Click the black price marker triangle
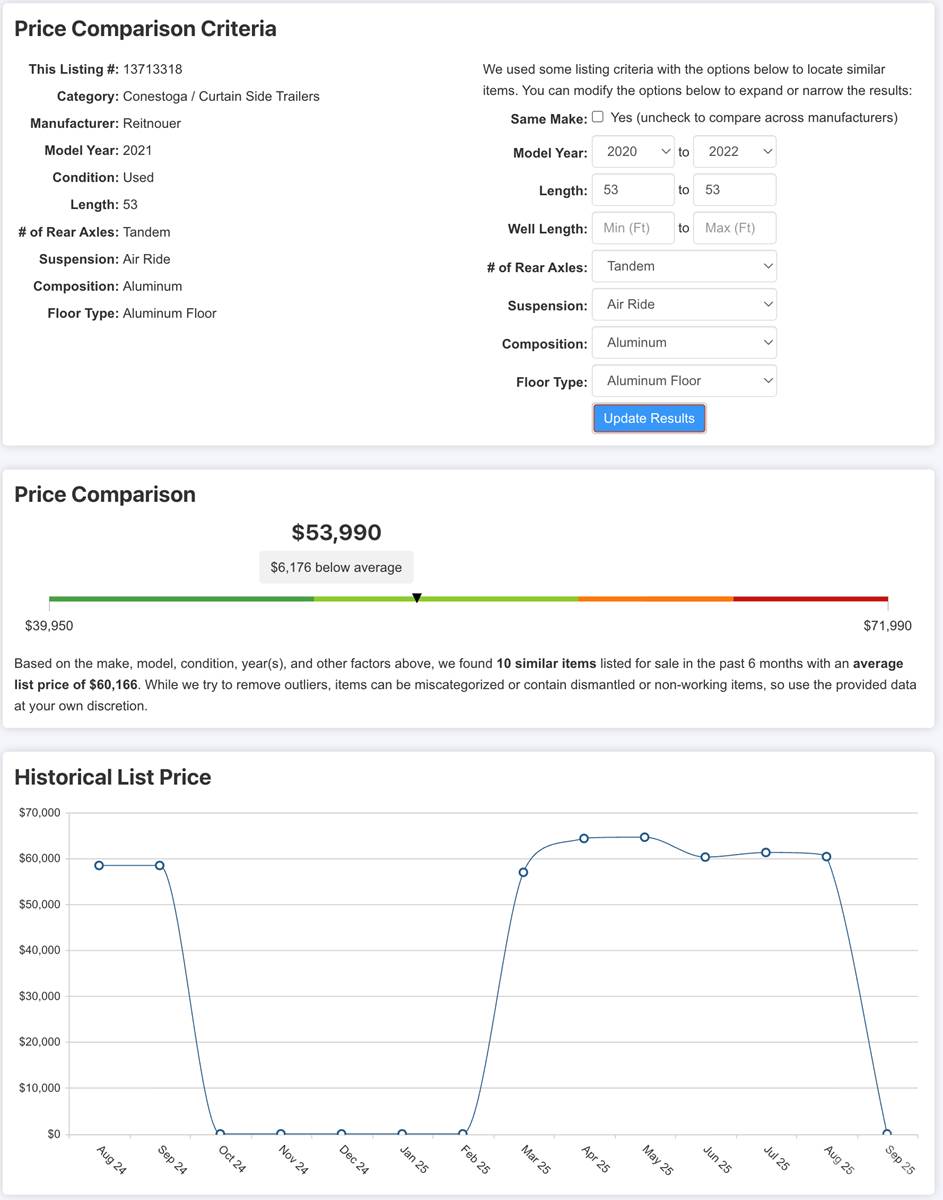Viewport: 943px width, 1200px height. coord(417,598)
